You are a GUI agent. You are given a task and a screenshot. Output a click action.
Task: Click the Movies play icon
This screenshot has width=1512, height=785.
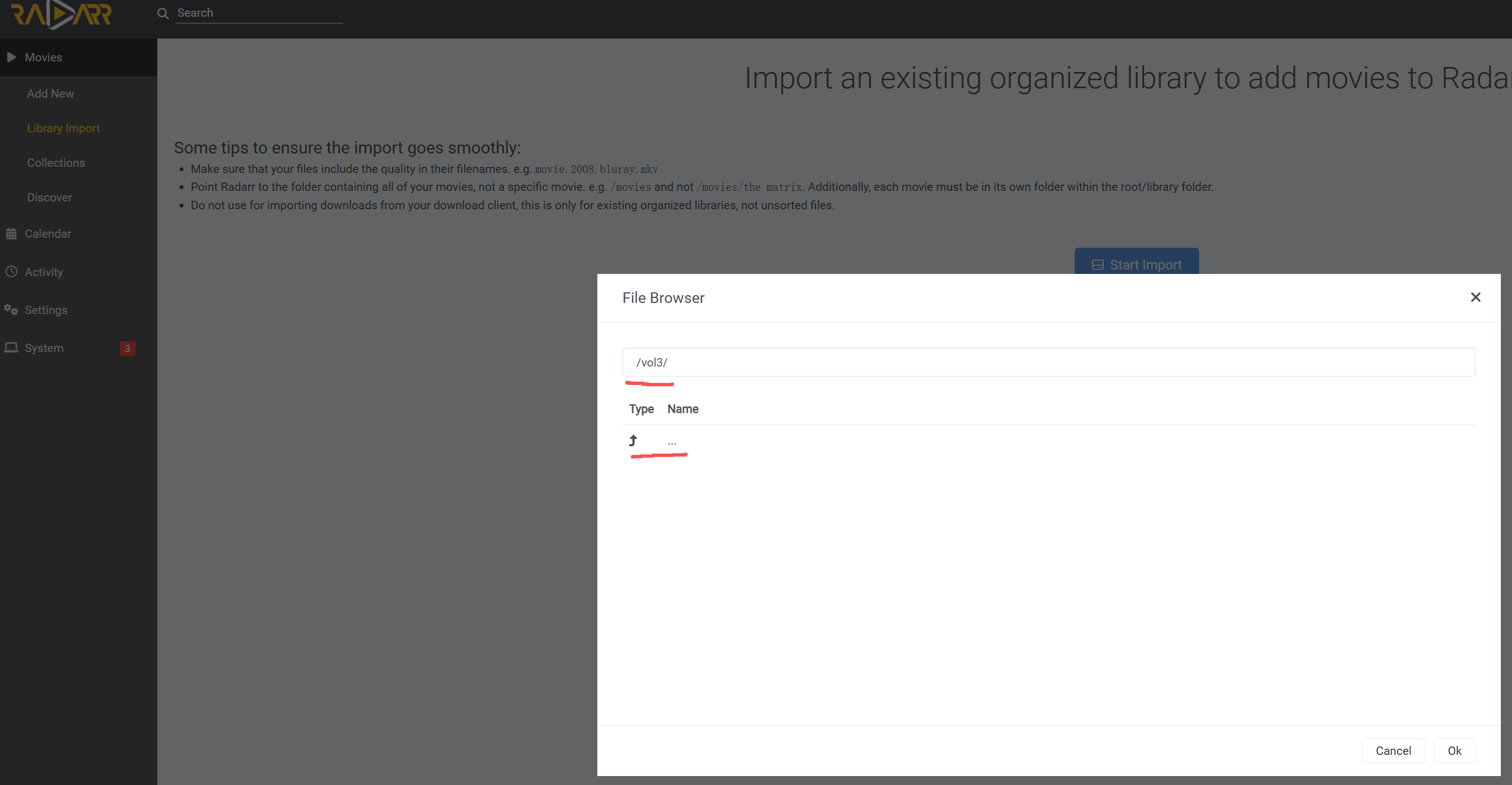[11, 57]
